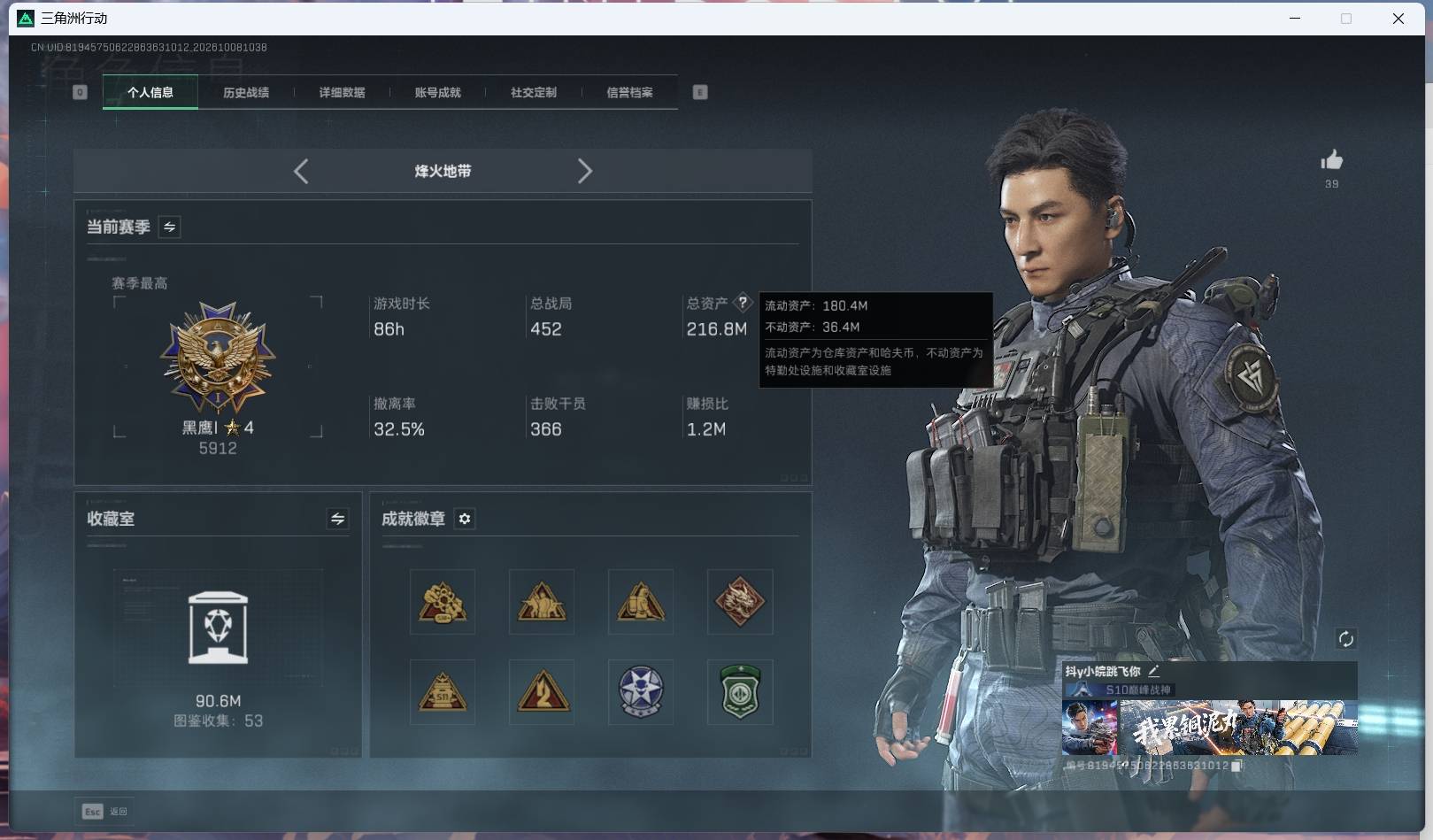Select the bottom-left gold triangle badge
The width and height of the screenshot is (1433, 840).
pos(443,691)
